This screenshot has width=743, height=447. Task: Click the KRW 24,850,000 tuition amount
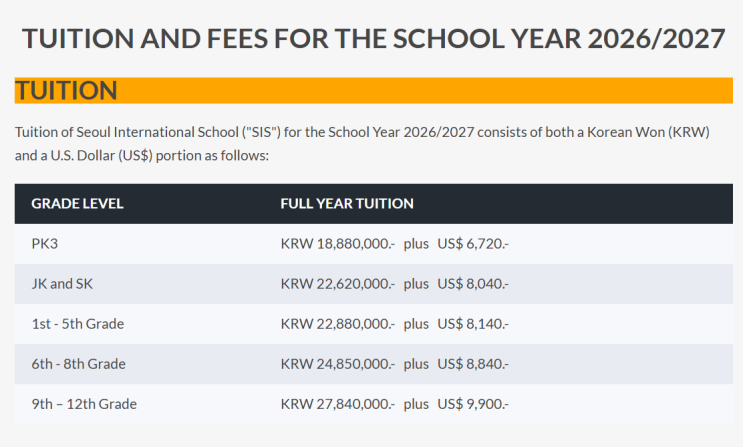338,363
